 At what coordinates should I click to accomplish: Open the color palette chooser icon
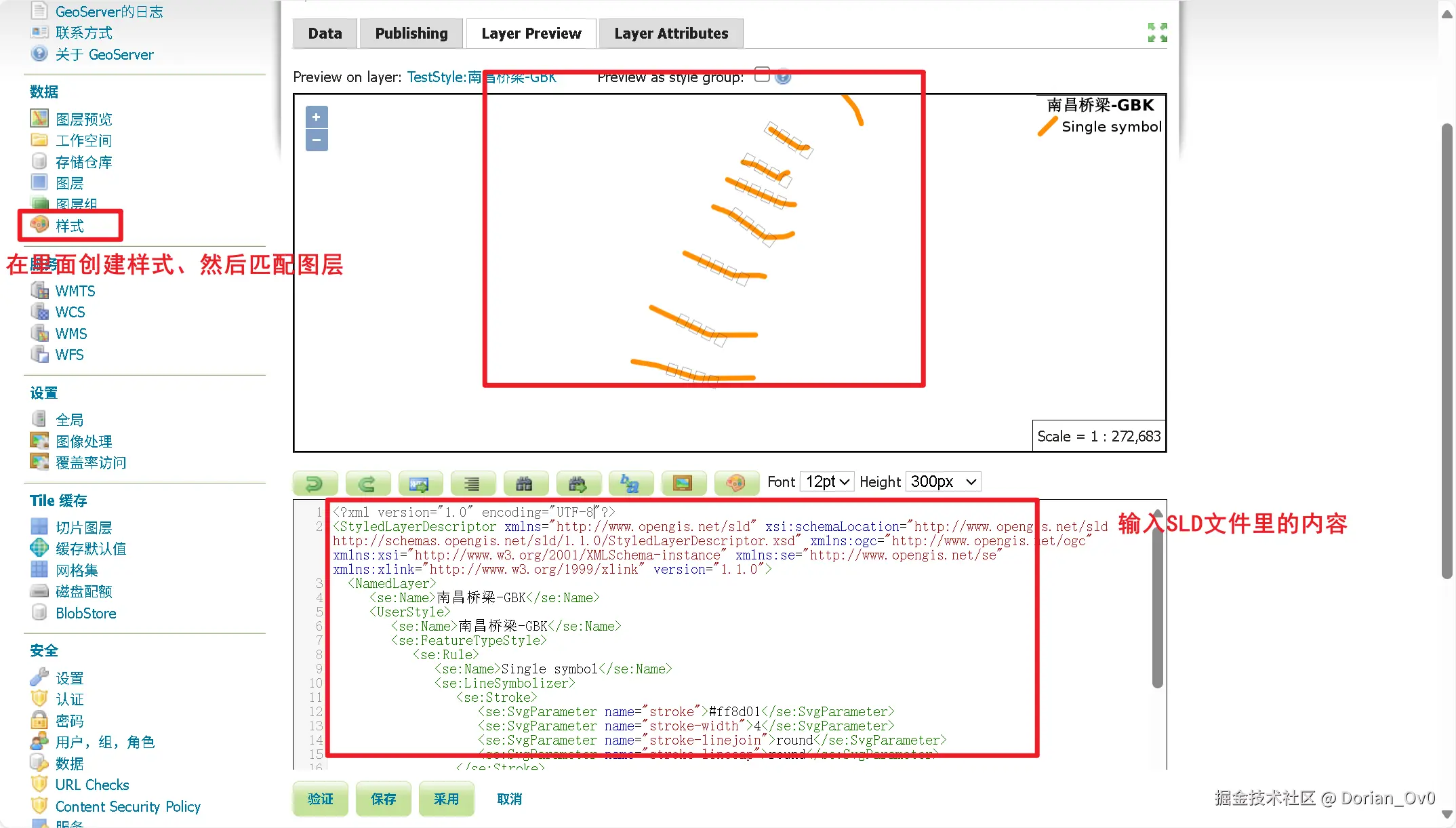(x=735, y=483)
